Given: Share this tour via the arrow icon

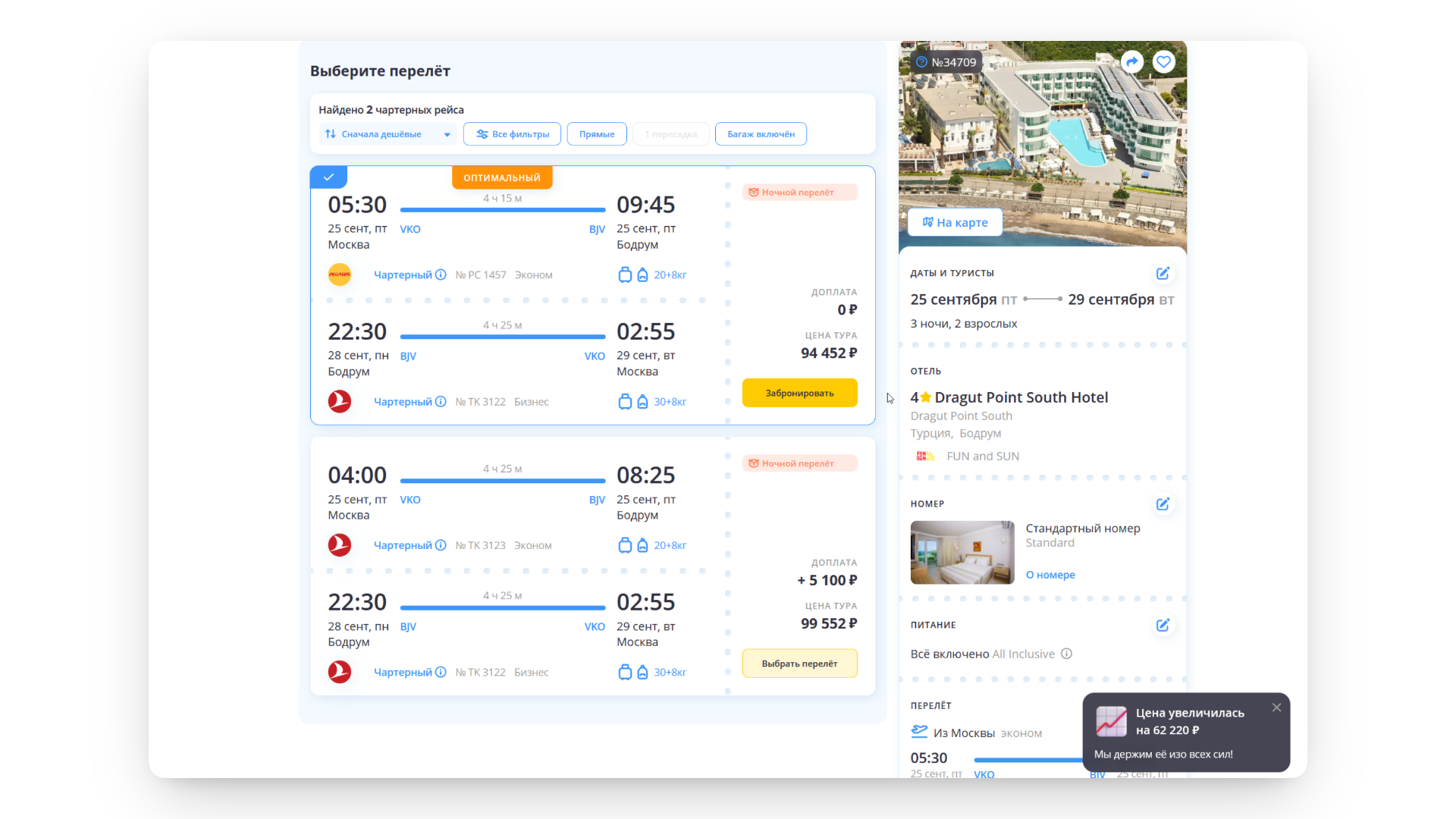Looking at the screenshot, I should click(1132, 62).
